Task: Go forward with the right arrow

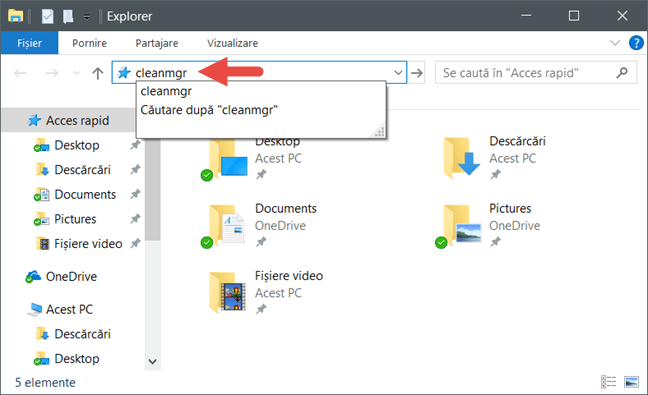Action: pyautogui.click(x=52, y=73)
